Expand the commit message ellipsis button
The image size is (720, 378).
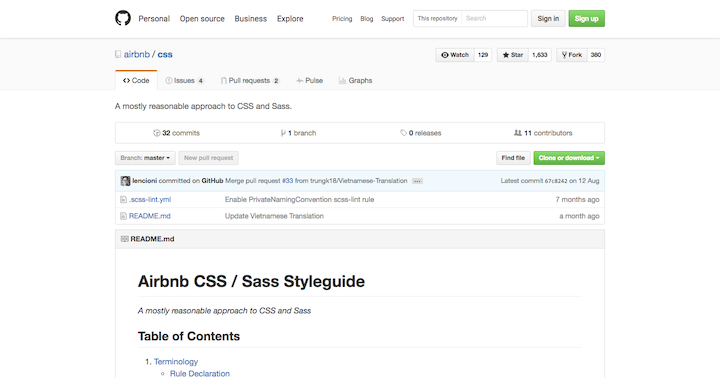tap(417, 181)
